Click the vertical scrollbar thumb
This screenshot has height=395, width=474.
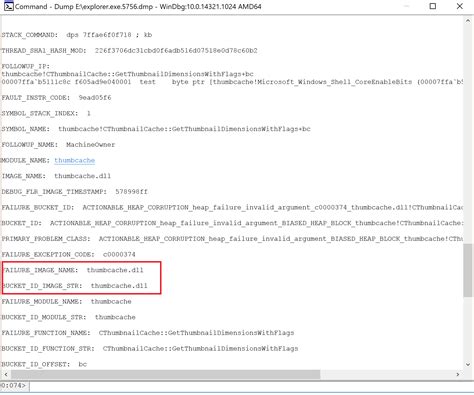(x=468, y=270)
